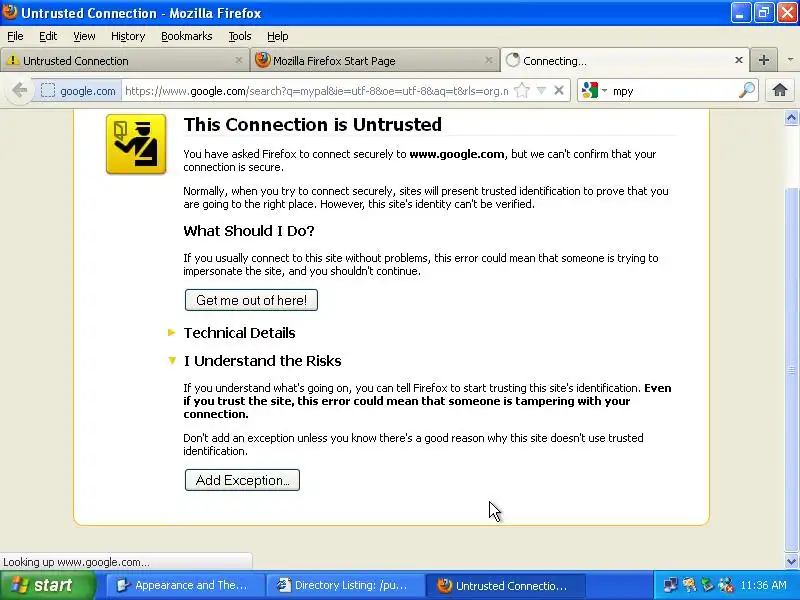The width and height of the screenshot is (800, 600).
Task: Open the Windows Start menu
Action: point(48,585)
